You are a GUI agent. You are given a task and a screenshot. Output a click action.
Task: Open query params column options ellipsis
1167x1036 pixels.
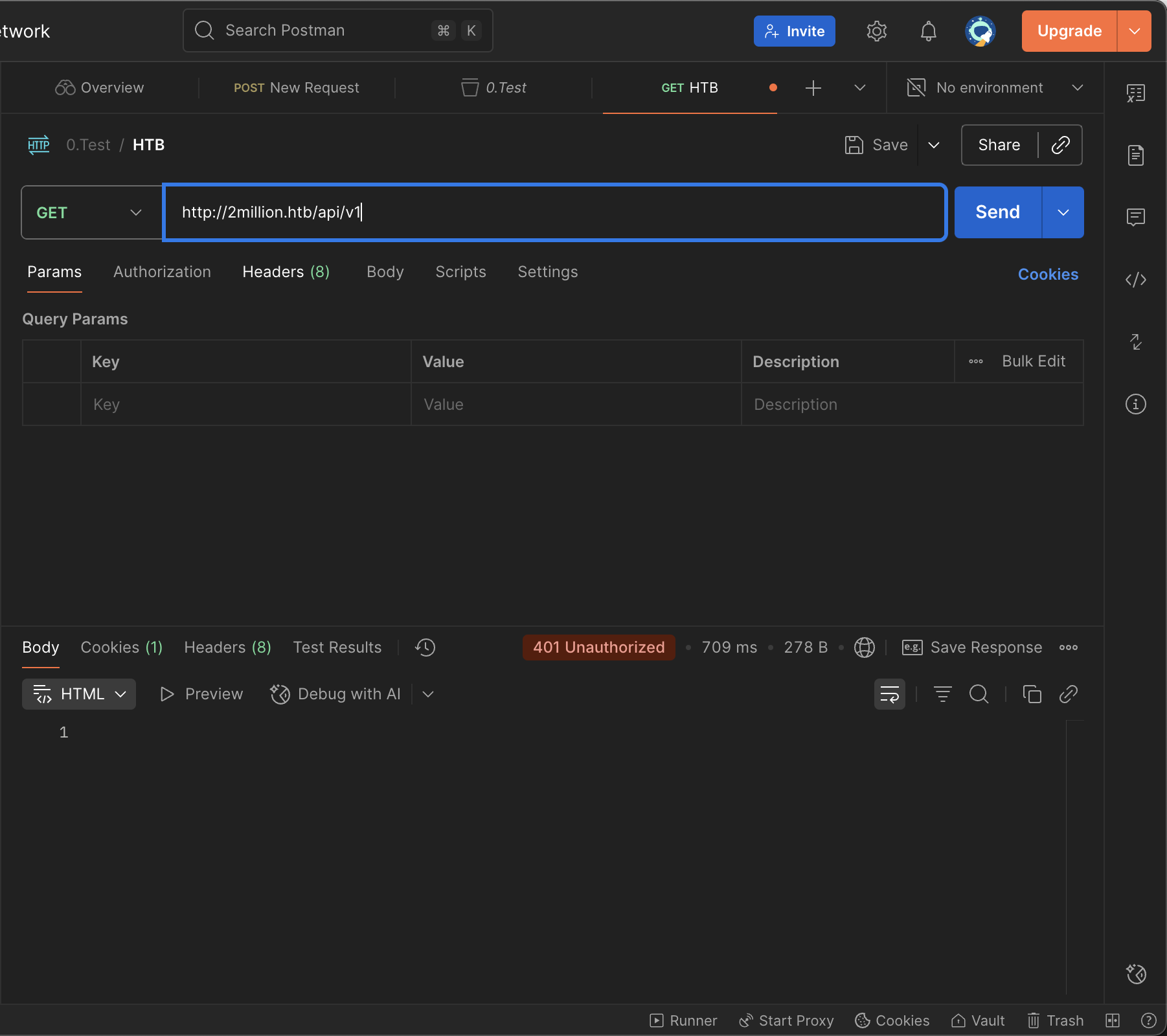click(976, 361)
